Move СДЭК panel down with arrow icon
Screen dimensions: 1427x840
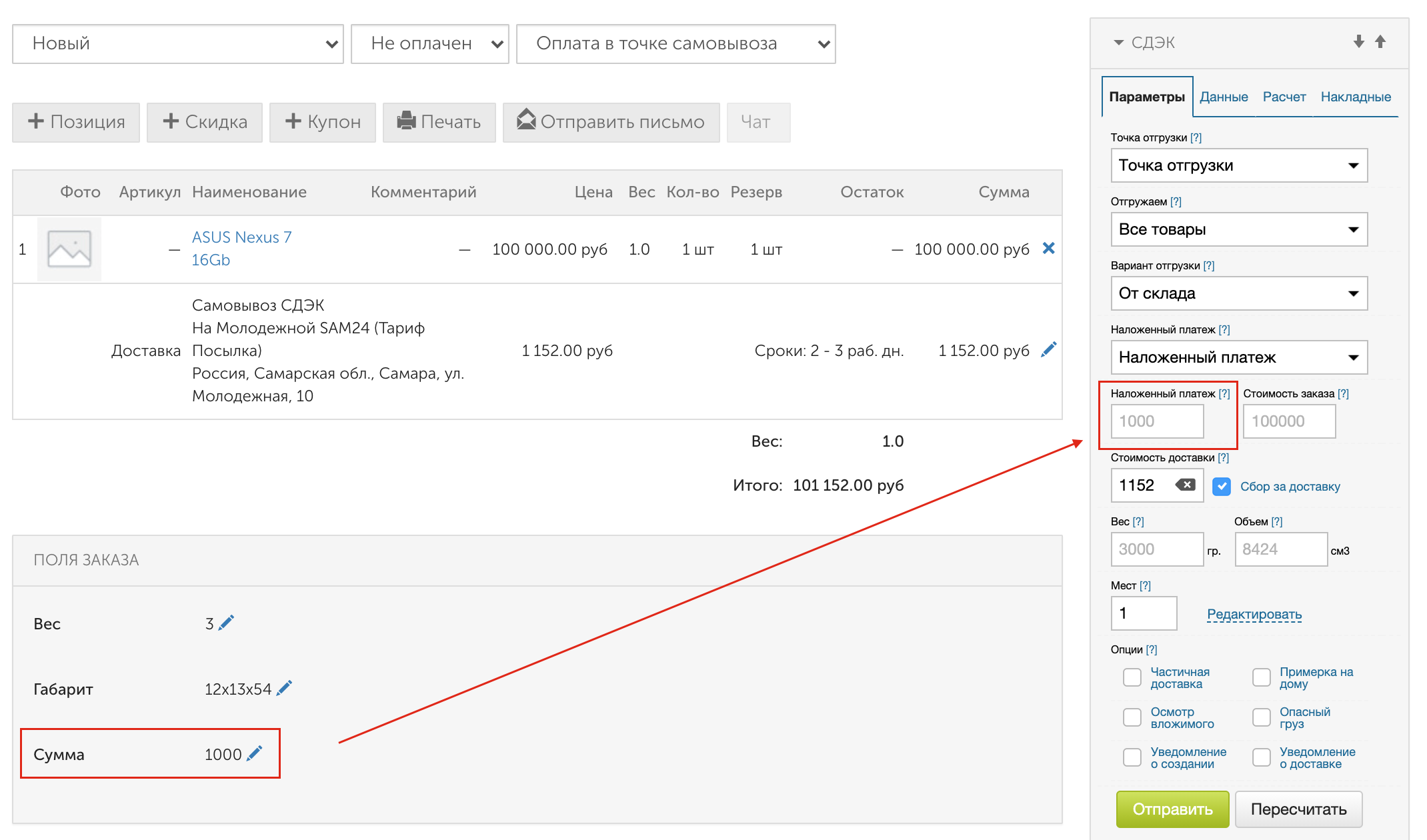pos(1358,42)
